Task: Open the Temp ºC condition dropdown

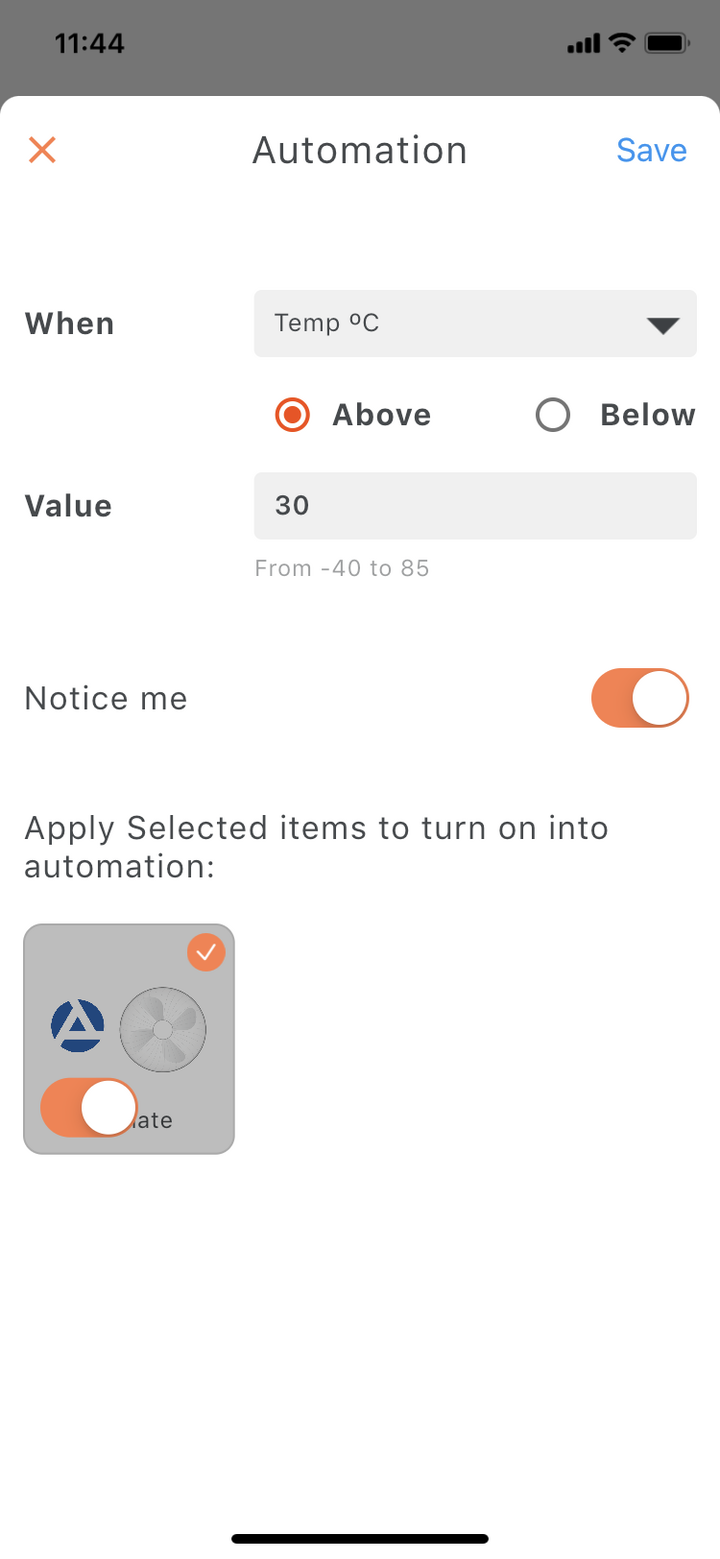Action: click(475, 323)
